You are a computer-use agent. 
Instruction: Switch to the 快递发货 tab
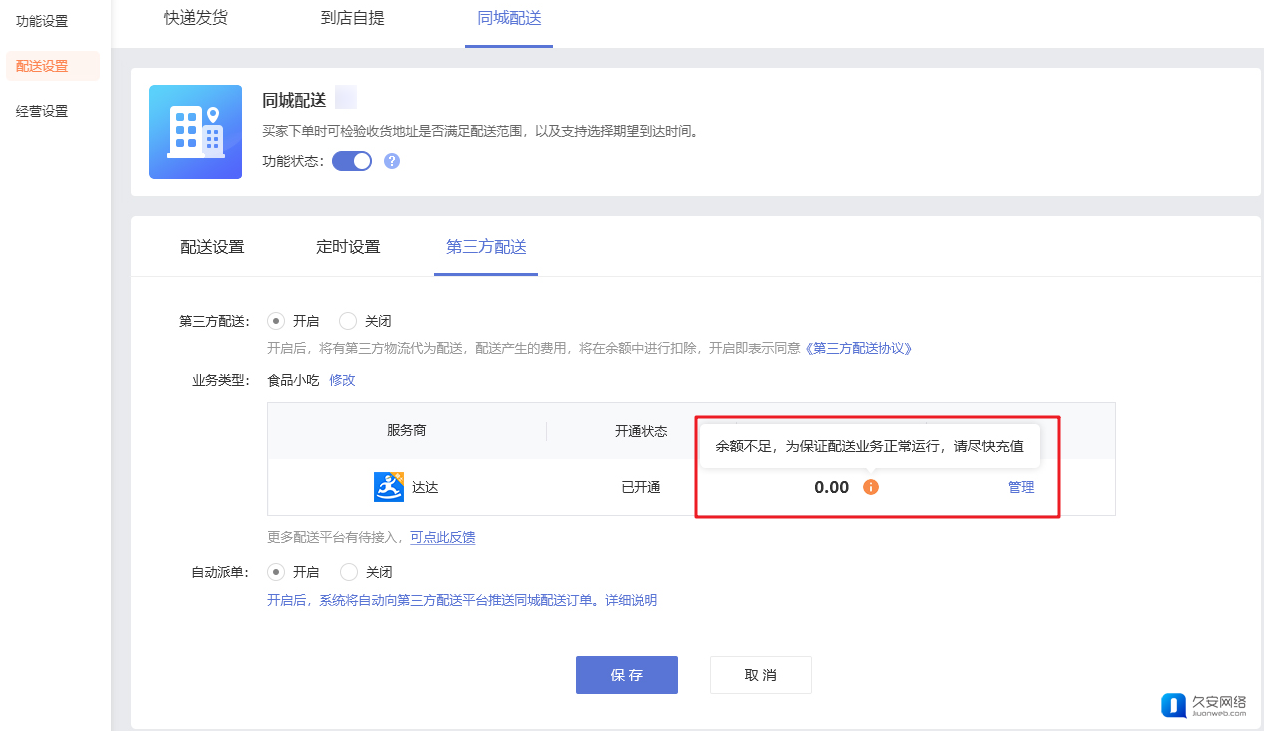196,18
